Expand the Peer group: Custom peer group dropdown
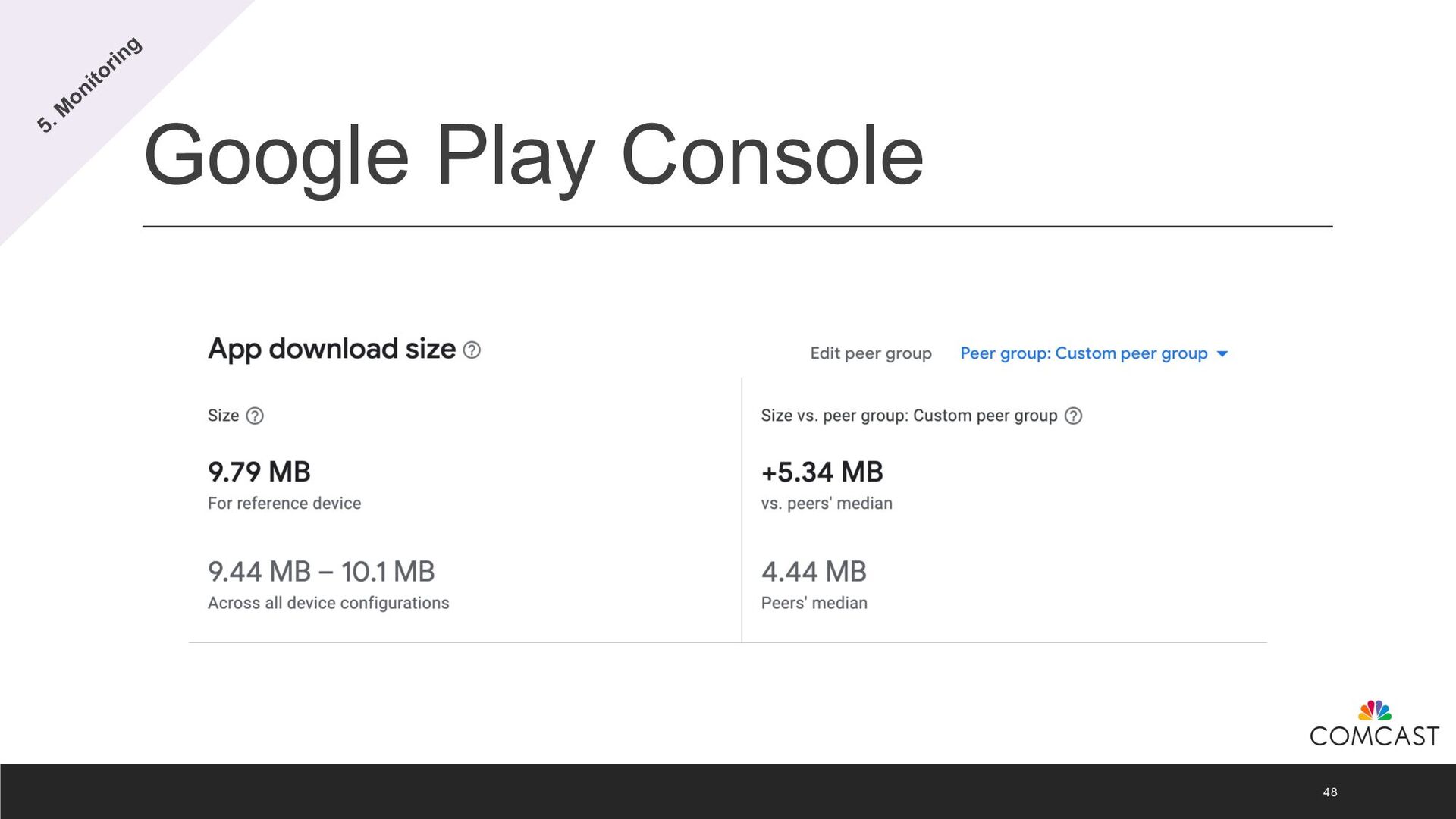This screenshot has width=1456, height=819. (x=1094, y=353)
